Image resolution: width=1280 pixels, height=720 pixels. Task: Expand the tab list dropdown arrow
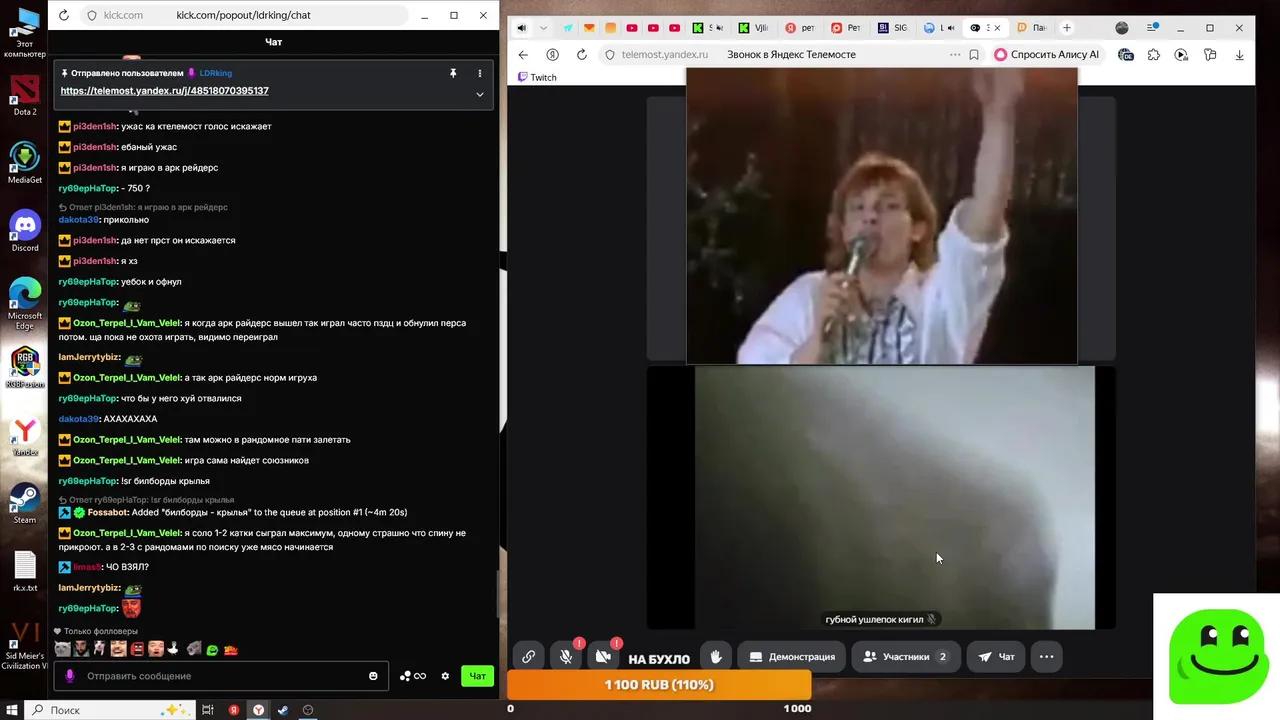tap(543, 28)
